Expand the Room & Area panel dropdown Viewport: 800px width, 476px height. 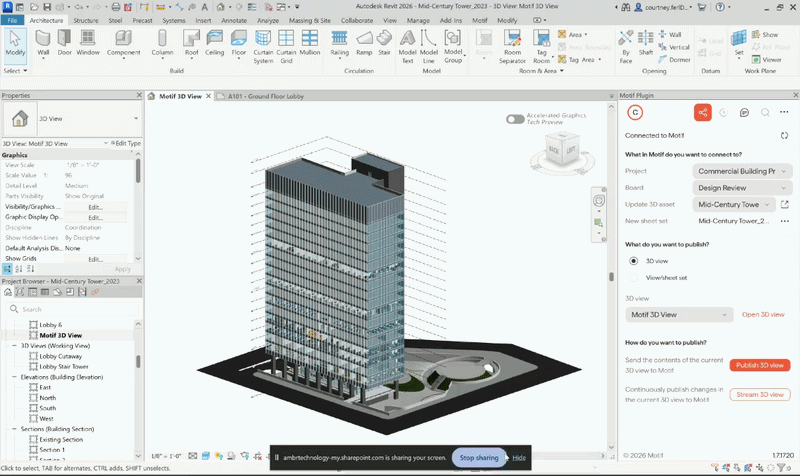(x=541, y=71)
